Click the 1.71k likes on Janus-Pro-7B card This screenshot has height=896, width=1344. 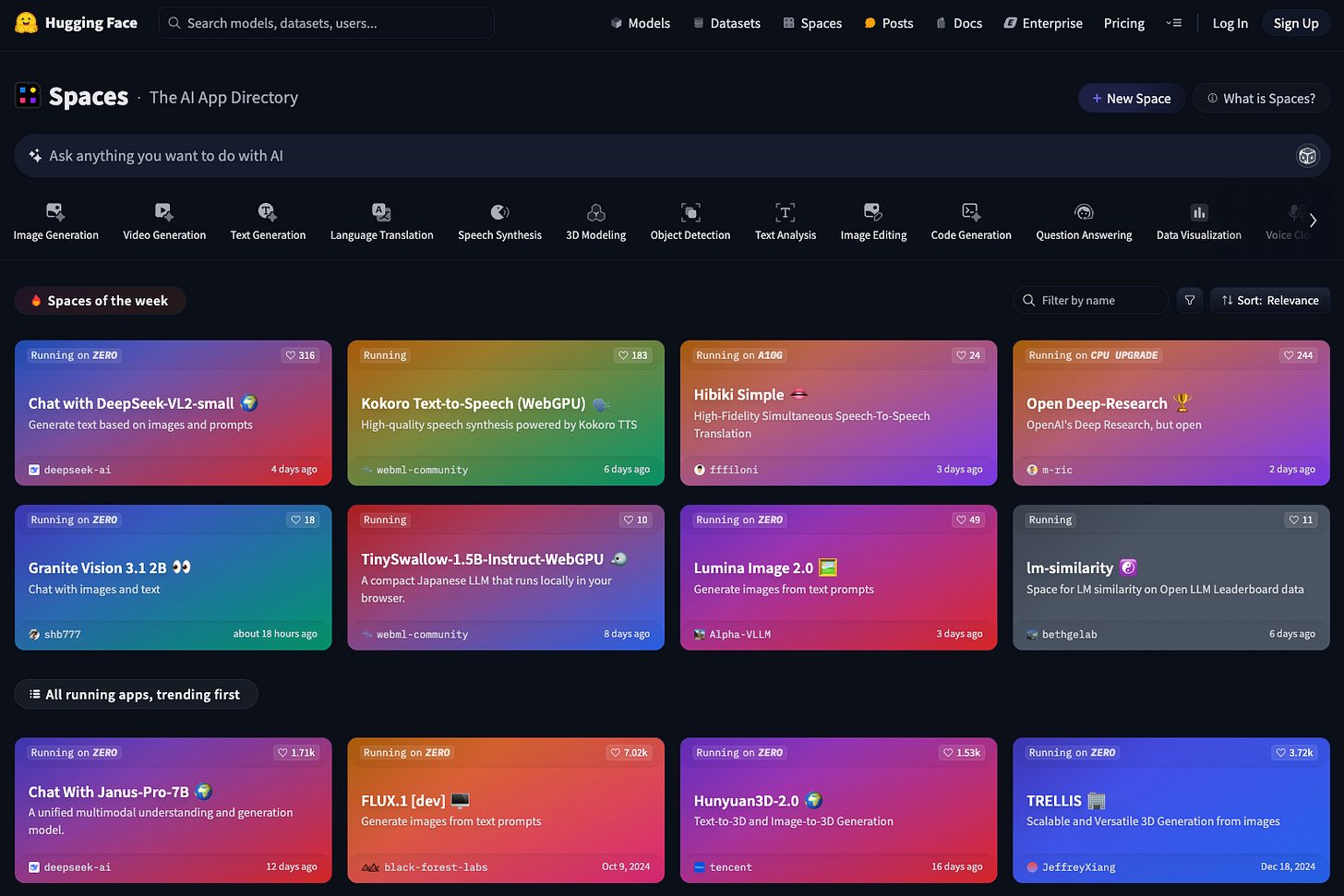tap(296, 753)
